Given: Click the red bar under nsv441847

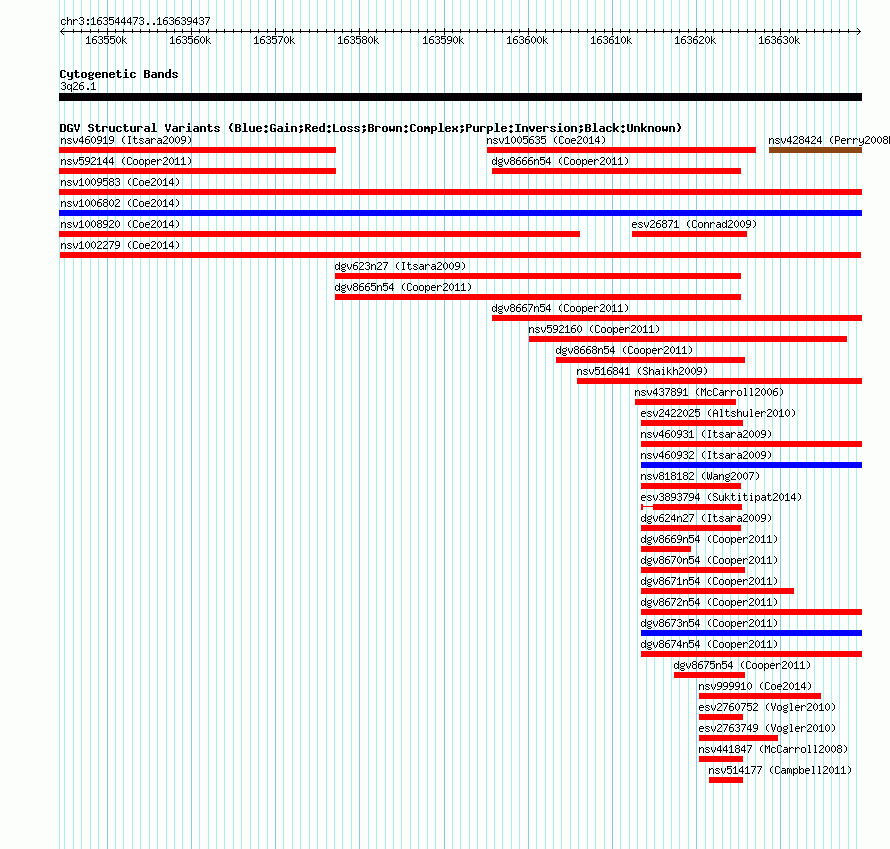Looking at the screenshot, I should click(x=721, y=759).
